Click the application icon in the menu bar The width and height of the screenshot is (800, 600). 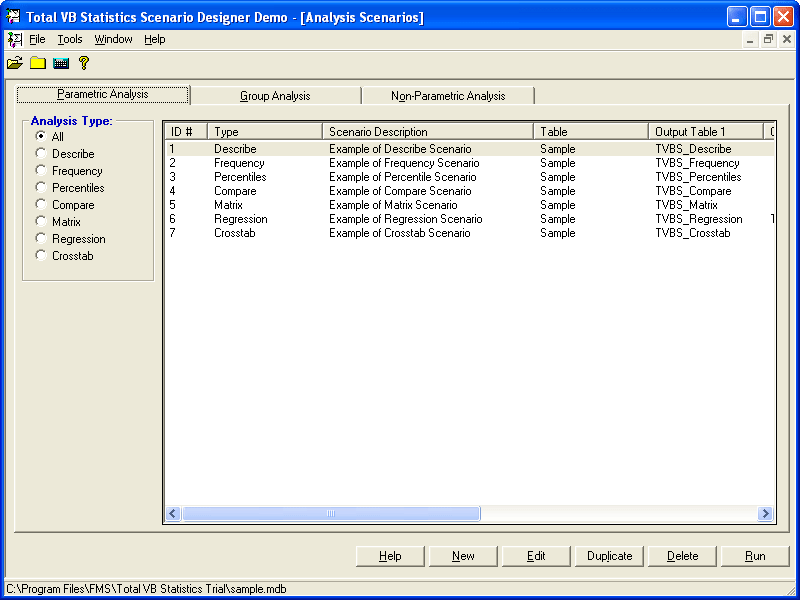(x=14, y=39)
